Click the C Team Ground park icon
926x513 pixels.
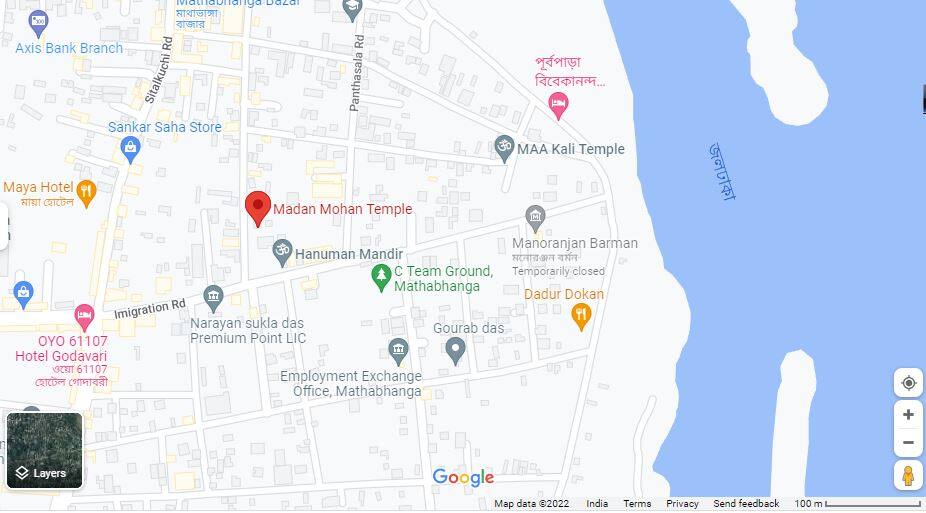[382, 277]
